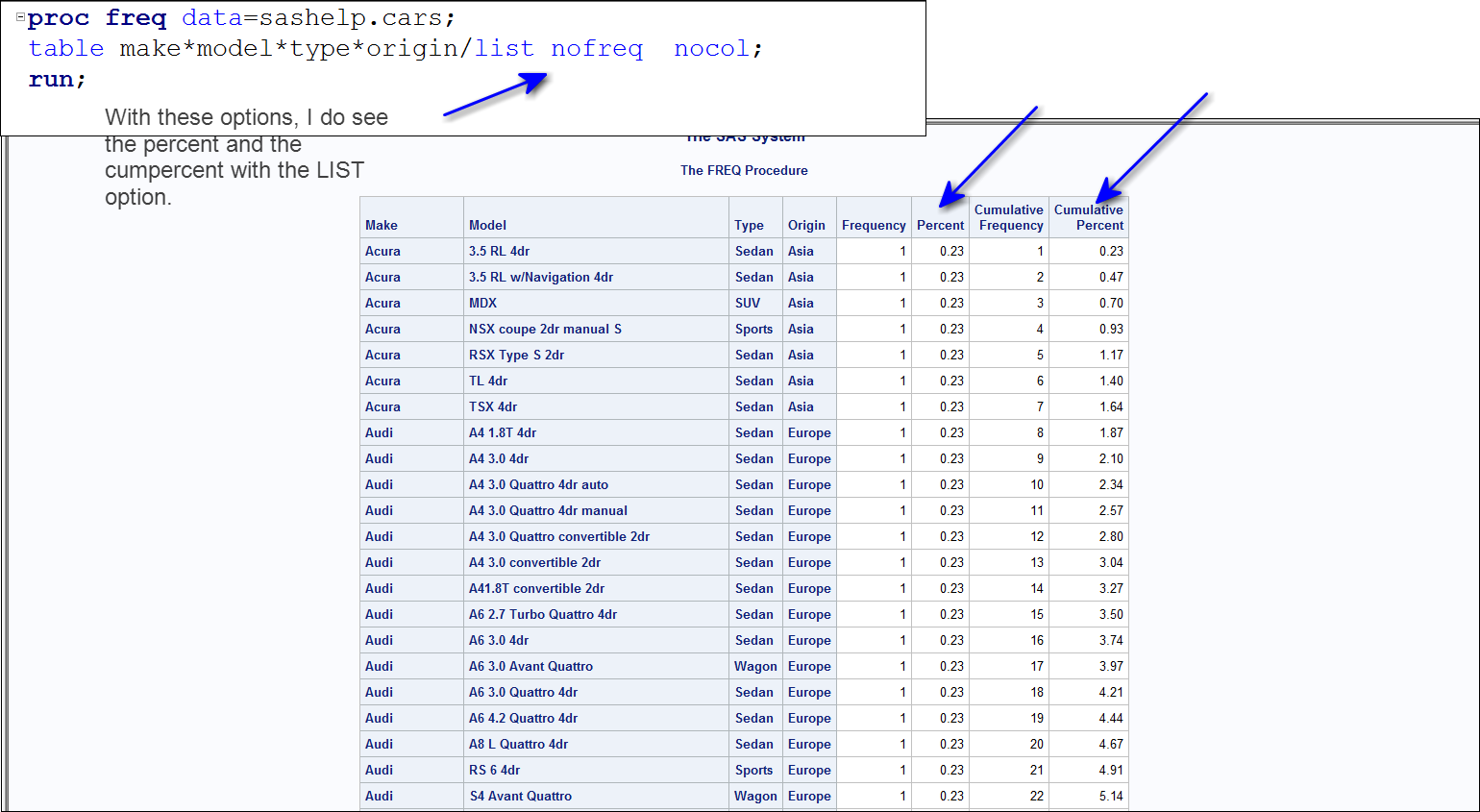
Task: Click the Type column header
Action: click(749, 225)
